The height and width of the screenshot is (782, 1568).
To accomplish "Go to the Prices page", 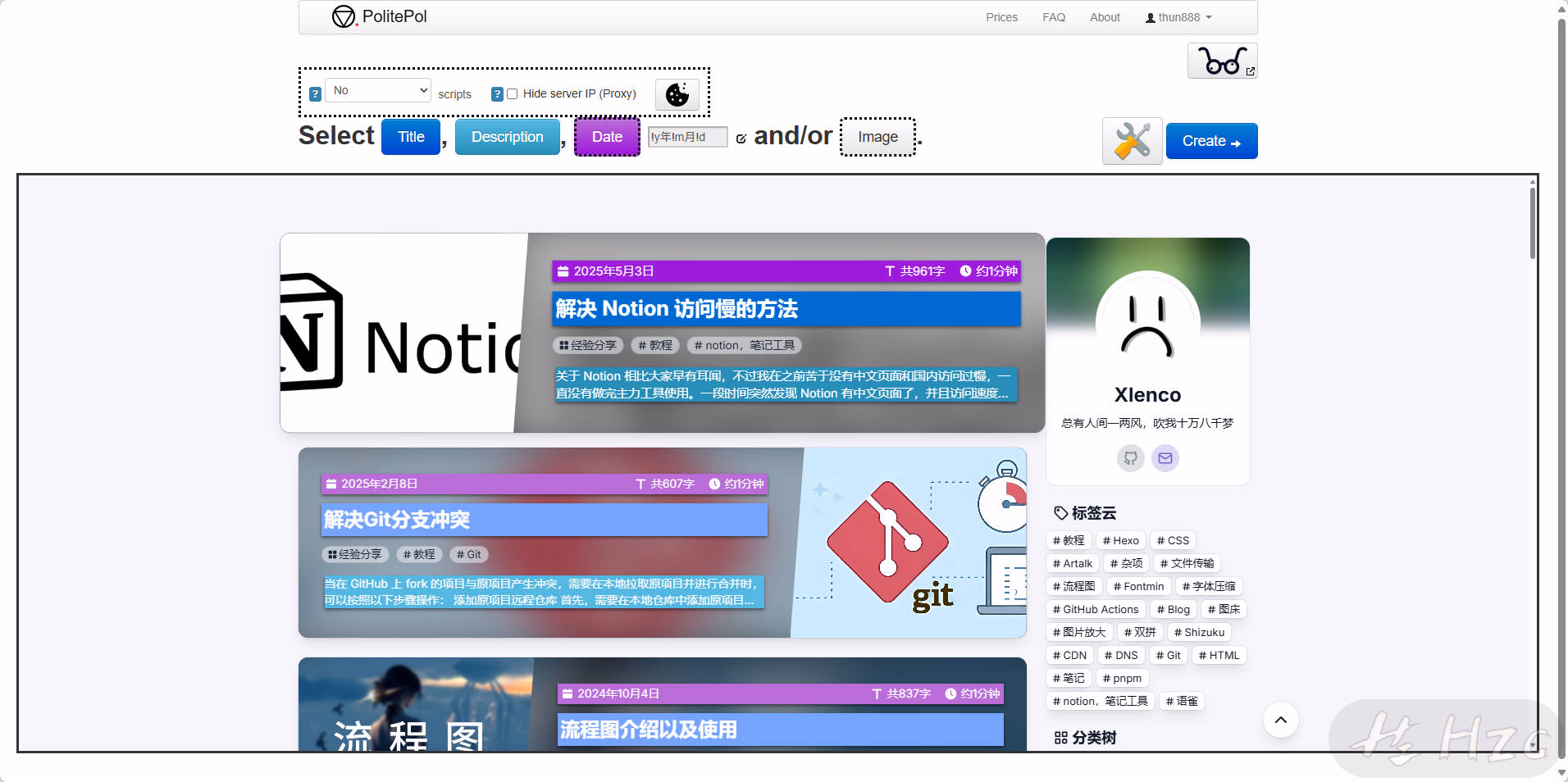I will 1001,17.
